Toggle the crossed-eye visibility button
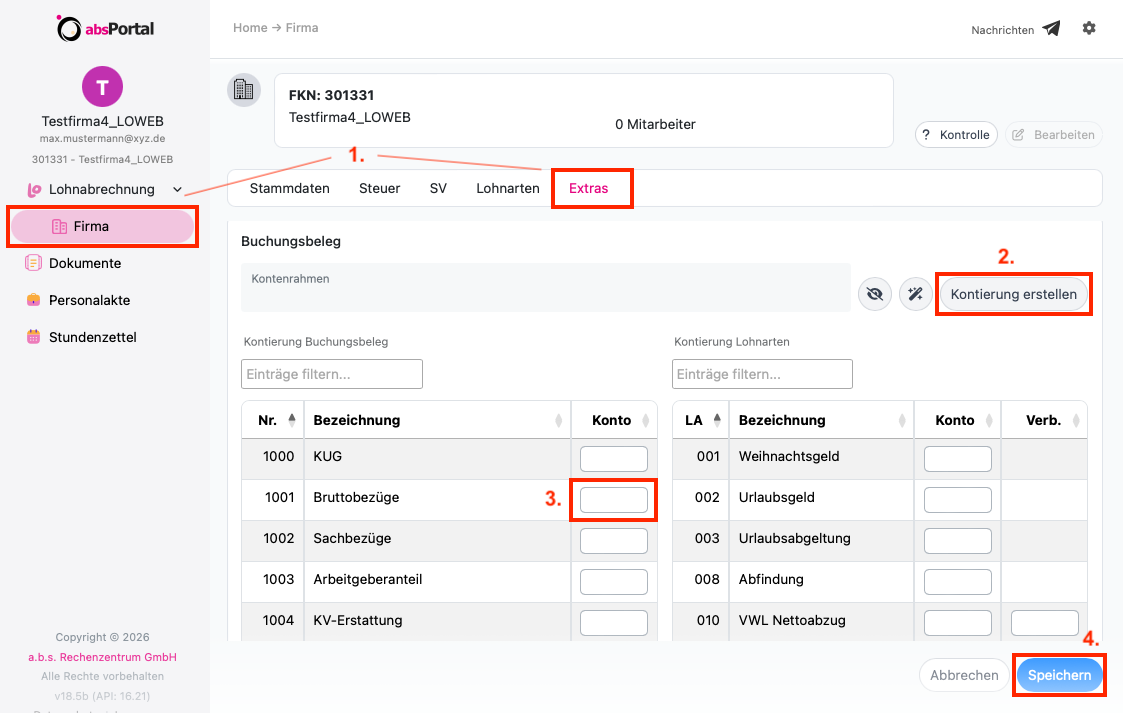Viewport: 1123px width, 713px height. coord(874,294)
